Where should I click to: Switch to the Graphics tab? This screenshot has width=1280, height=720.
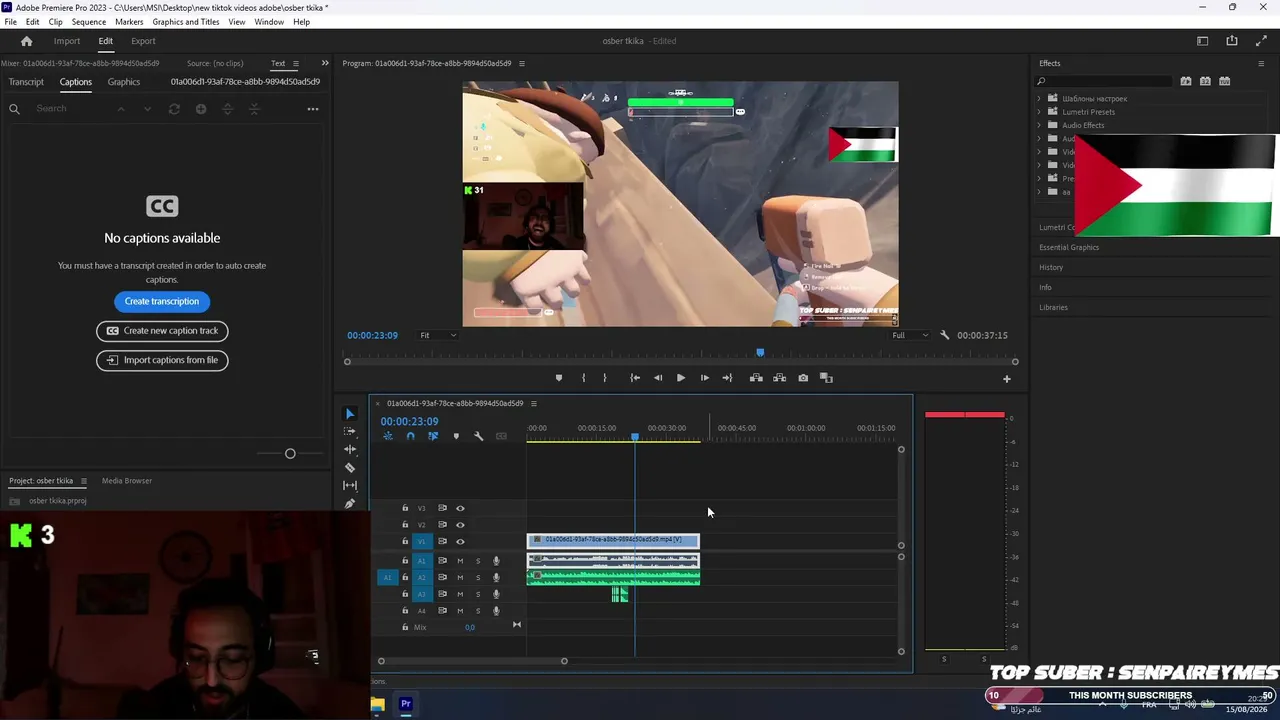click(x=124, y=82)
